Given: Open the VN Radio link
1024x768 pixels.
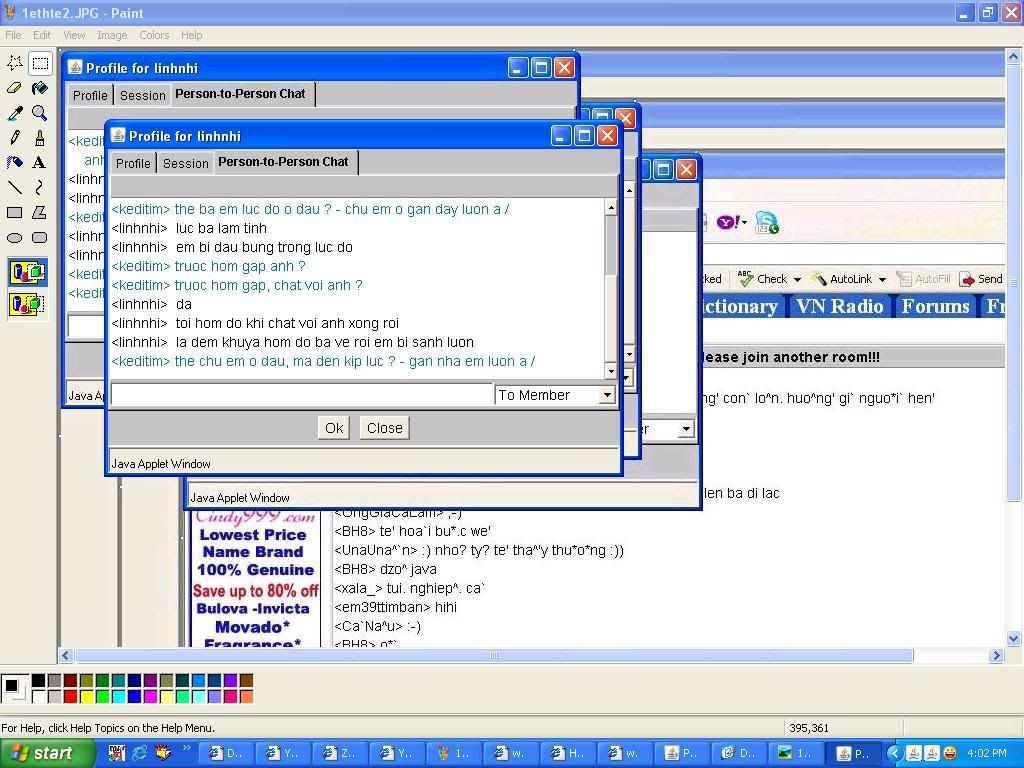Looking at the screenshot, I should click(839, 306).
